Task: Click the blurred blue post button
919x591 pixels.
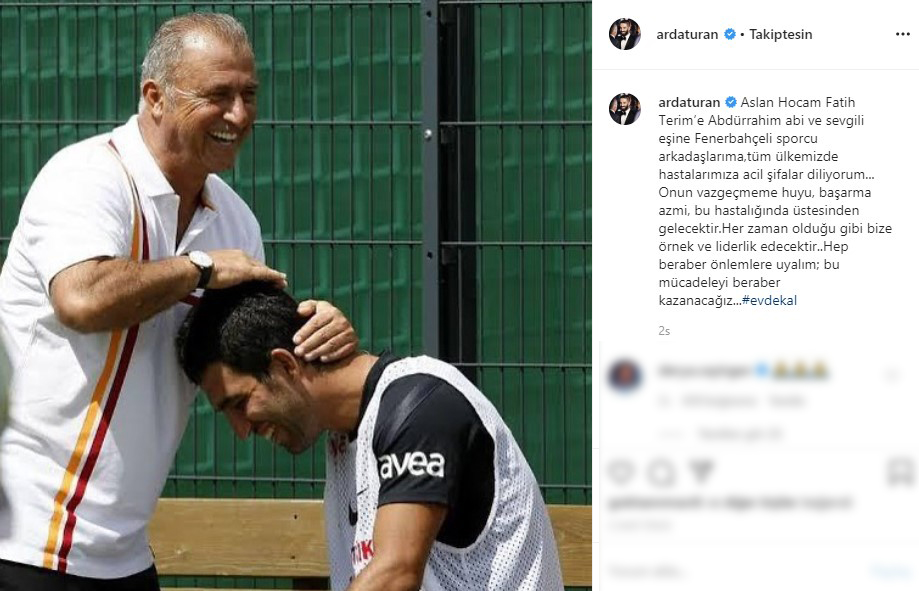Action: click(889, 570)
